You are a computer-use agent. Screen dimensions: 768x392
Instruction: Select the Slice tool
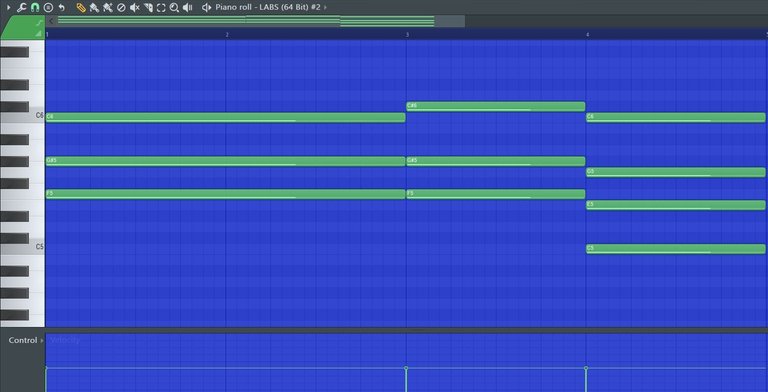[148, 7]
